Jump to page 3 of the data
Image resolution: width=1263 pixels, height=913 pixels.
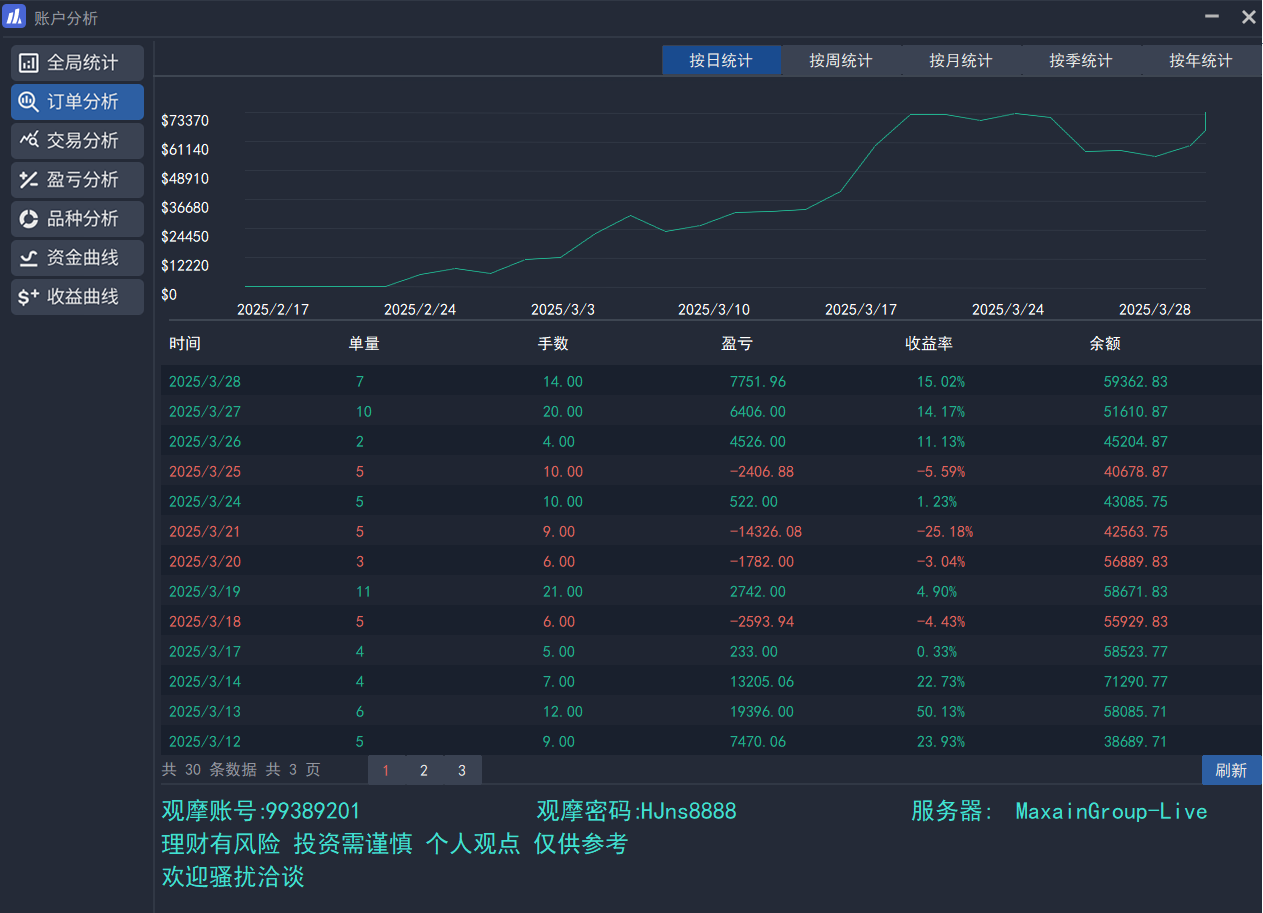[x=462, y=771]
